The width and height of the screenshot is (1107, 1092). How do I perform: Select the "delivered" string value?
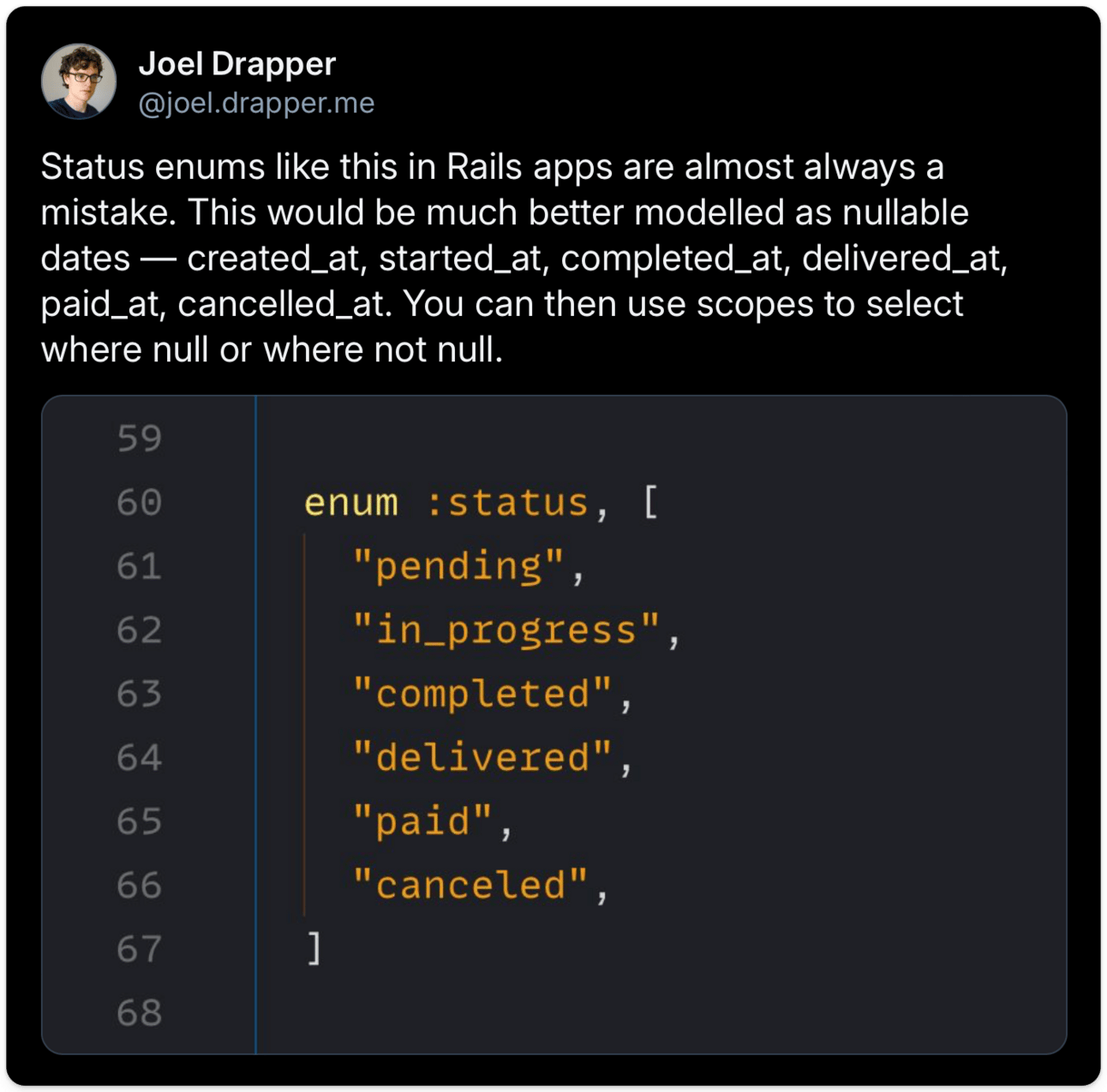[x=483, y=758]
